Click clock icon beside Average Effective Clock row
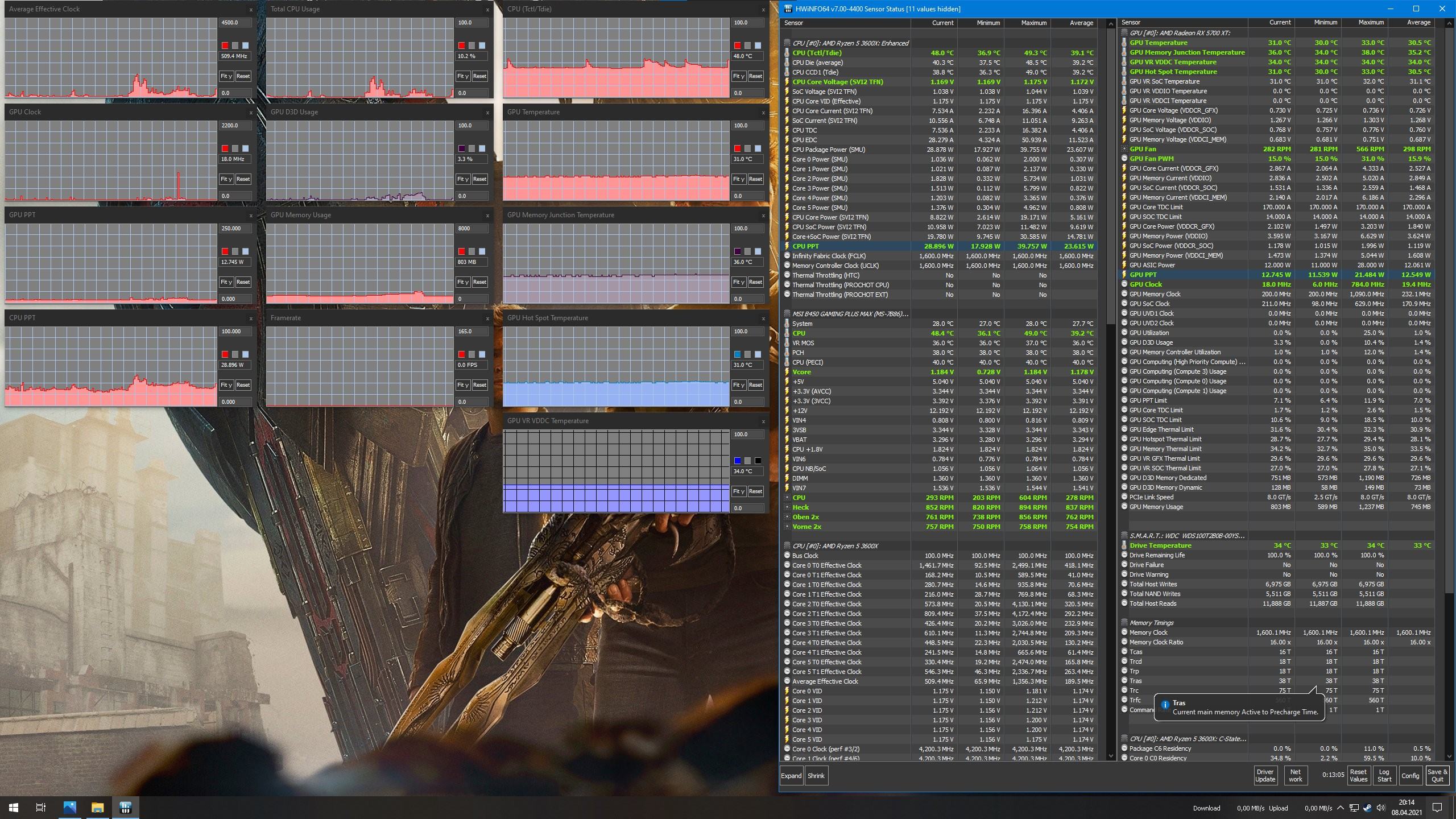 [x=787, y=681]
